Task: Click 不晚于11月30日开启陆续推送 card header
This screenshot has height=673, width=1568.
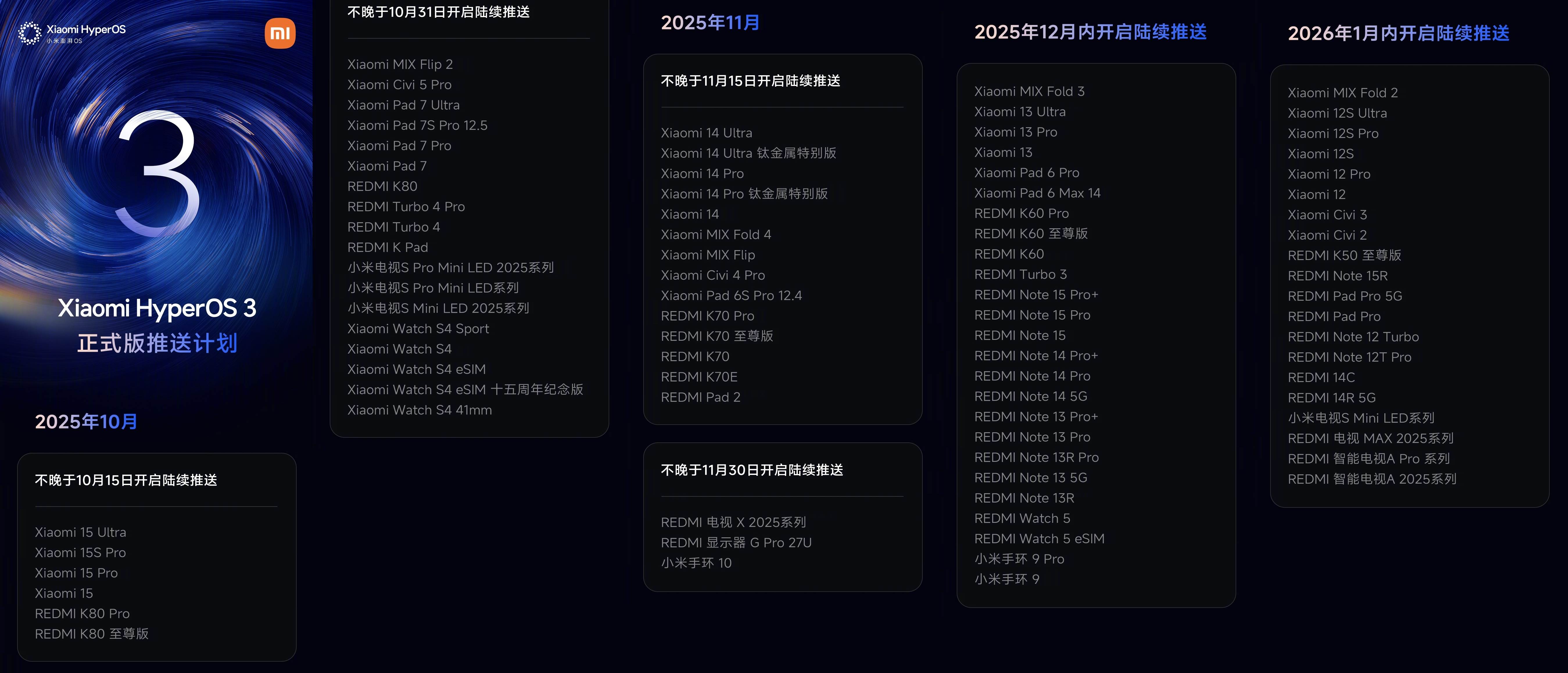Action: pos(752,470)
